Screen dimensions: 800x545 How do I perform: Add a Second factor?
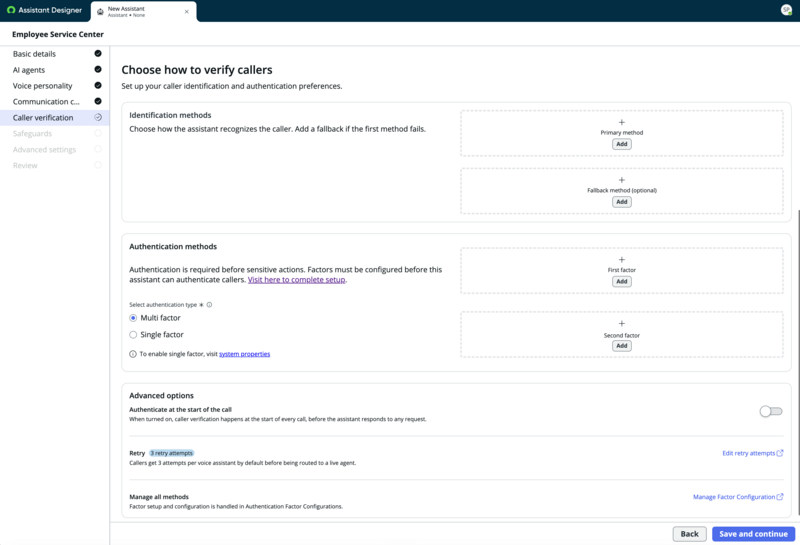click(x=621, y=345)
